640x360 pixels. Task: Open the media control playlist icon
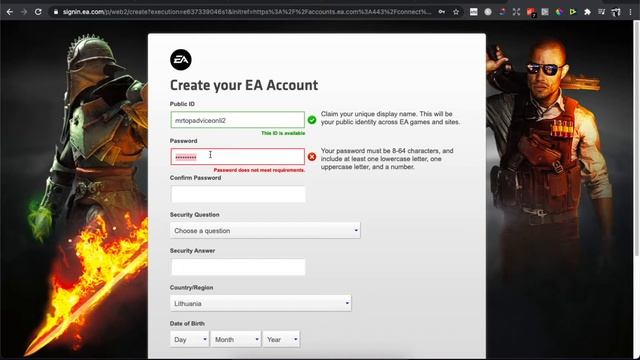click(x=602, y=12)
